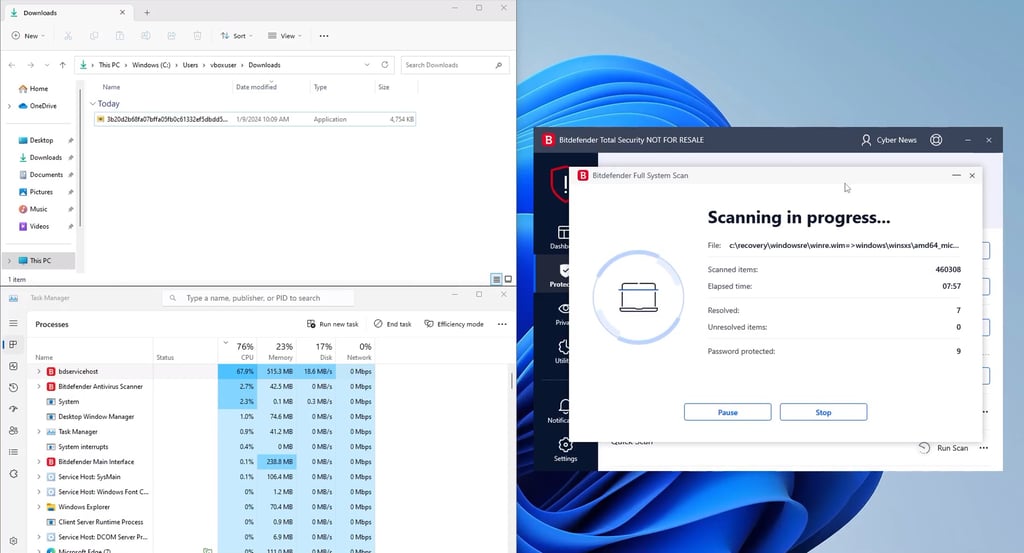Open Task Manager settings gear icon

pos(13,541)
